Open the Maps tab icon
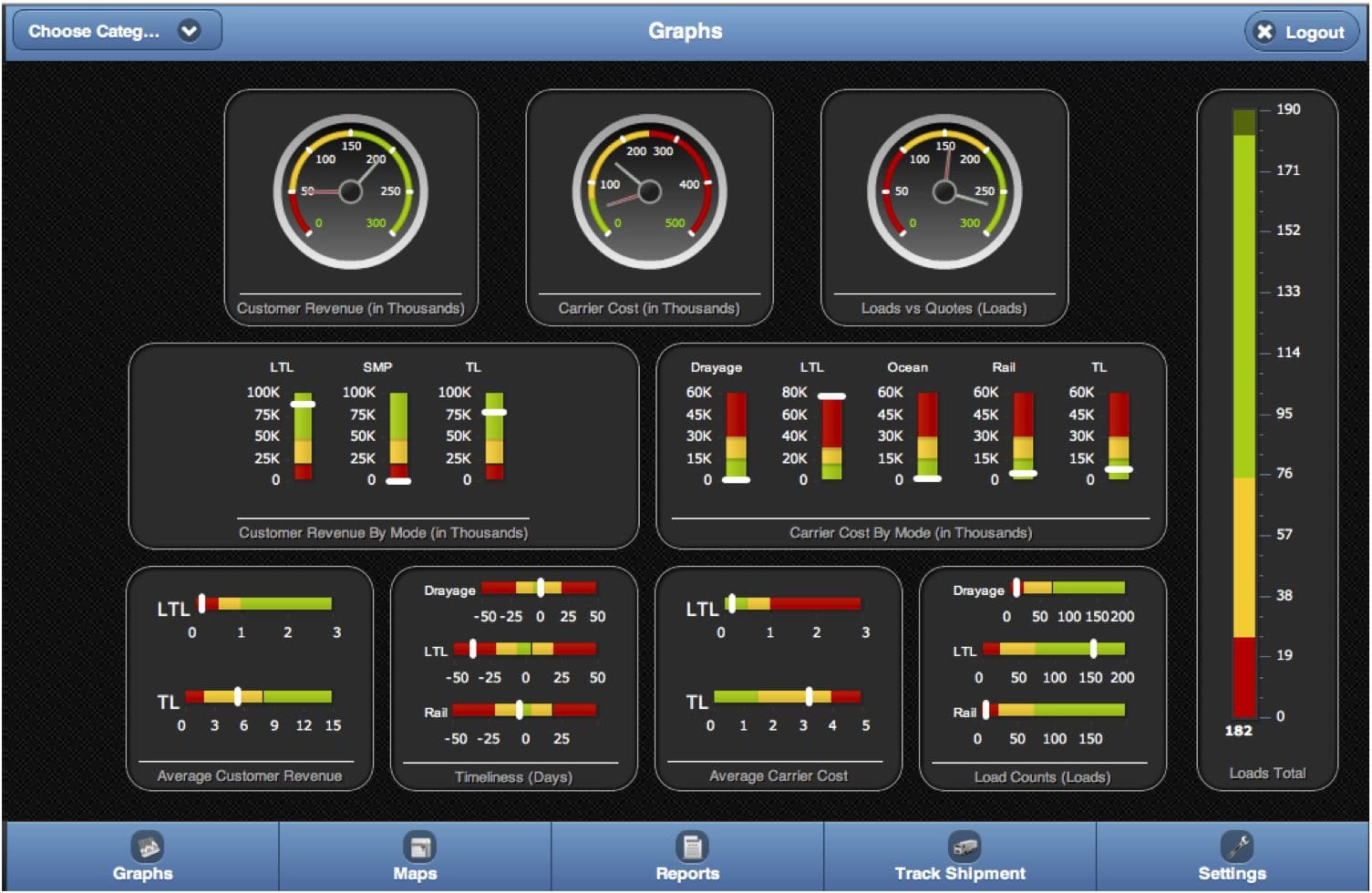1372x893 pixels. 419,847
